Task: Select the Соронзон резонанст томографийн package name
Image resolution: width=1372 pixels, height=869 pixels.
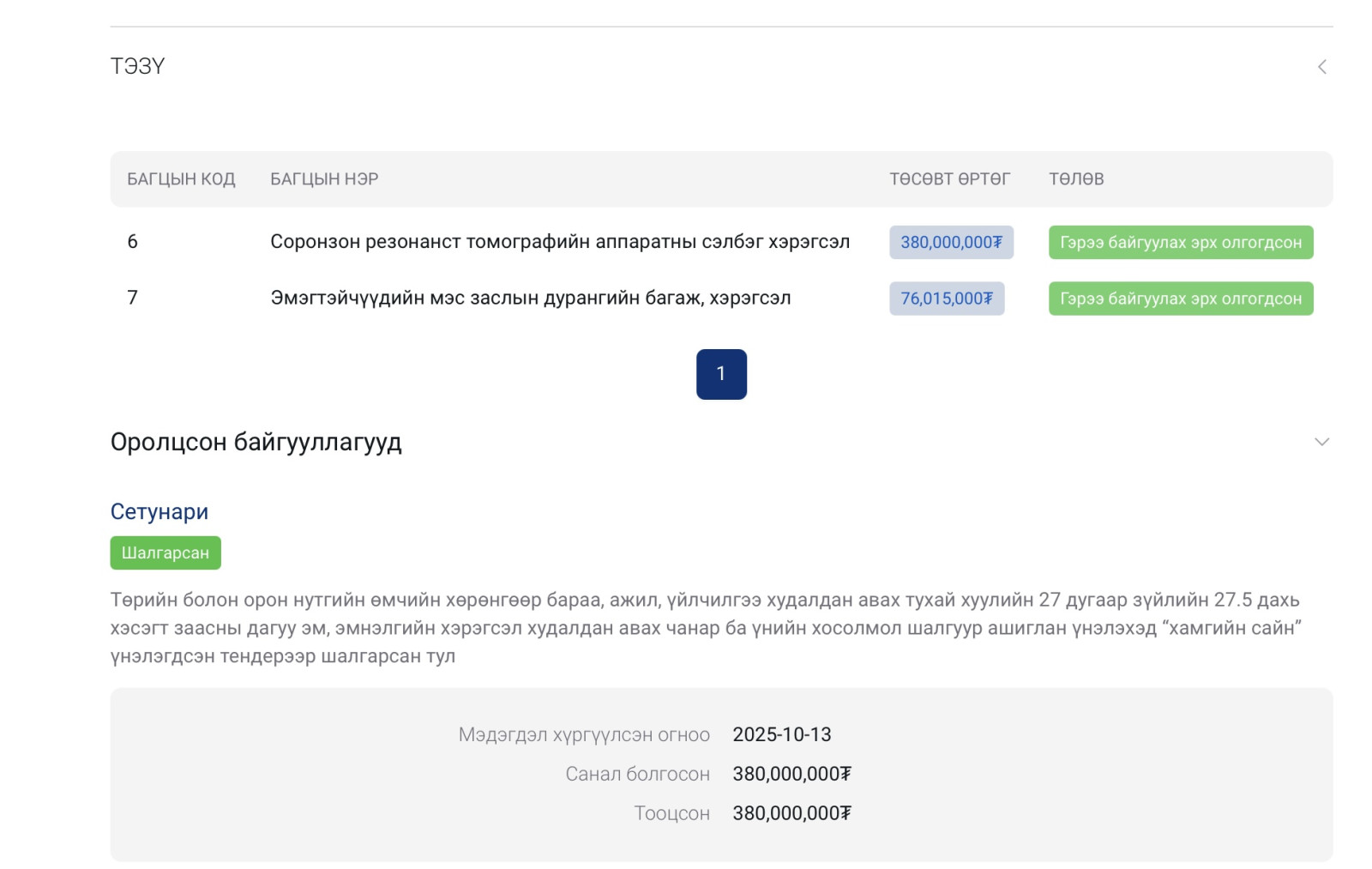Action: coord(560,242)
